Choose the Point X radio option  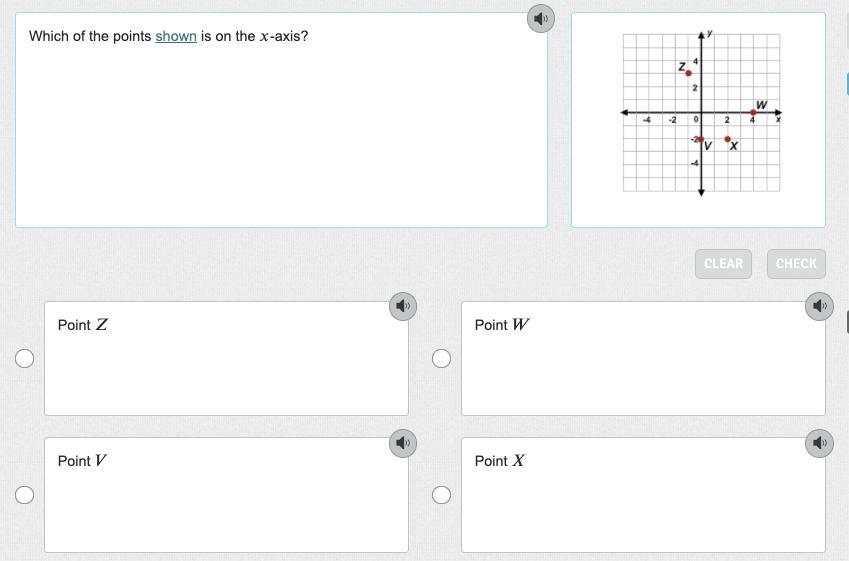click(x=441, y=494)
